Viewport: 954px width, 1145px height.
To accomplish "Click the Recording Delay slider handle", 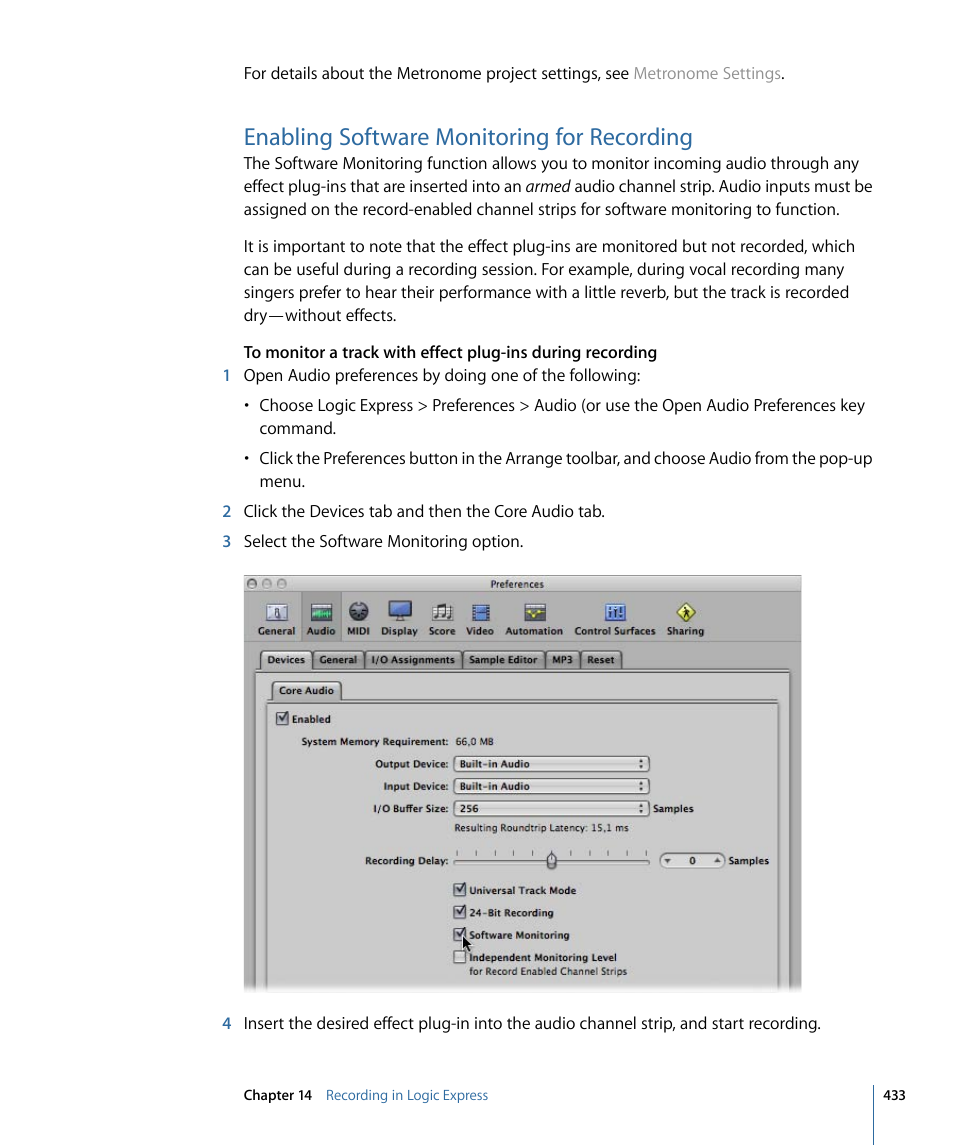I will 552,861.
